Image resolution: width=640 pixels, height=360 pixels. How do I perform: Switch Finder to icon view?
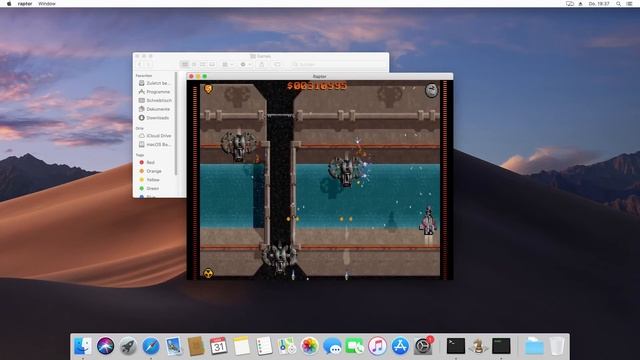pos(185,64)
